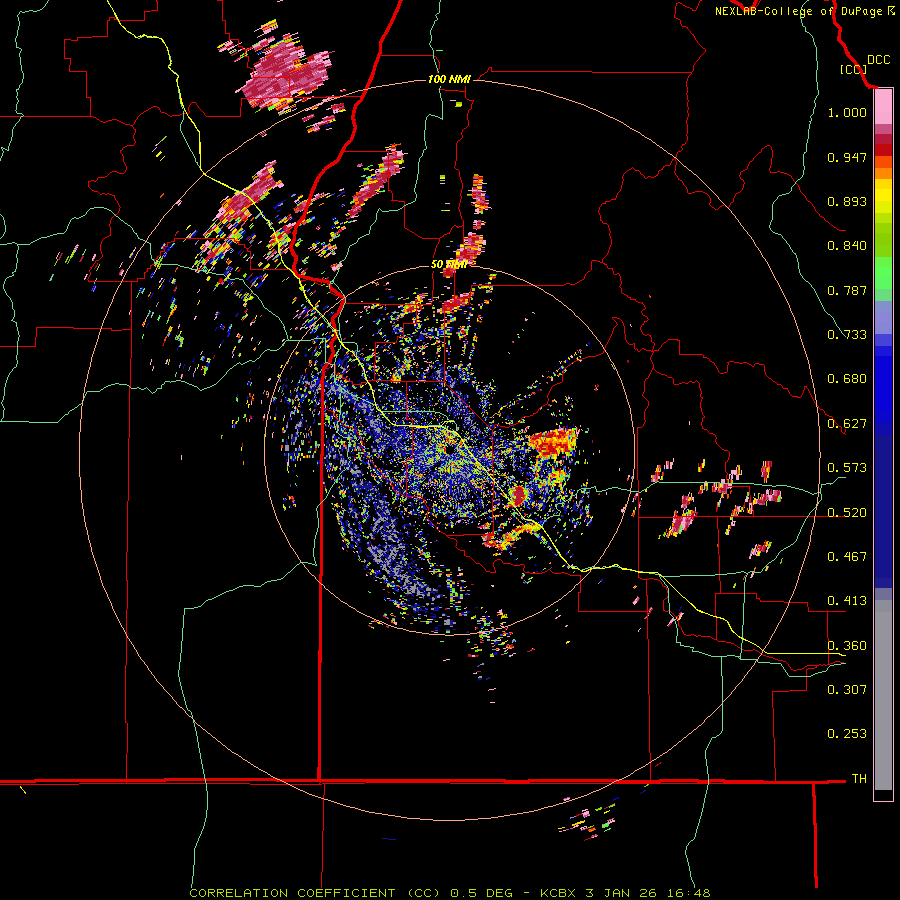Viewport: 900px width, 900px height.
Task: Click the 0.893 scale label
Action: click(x=847, y=201)
